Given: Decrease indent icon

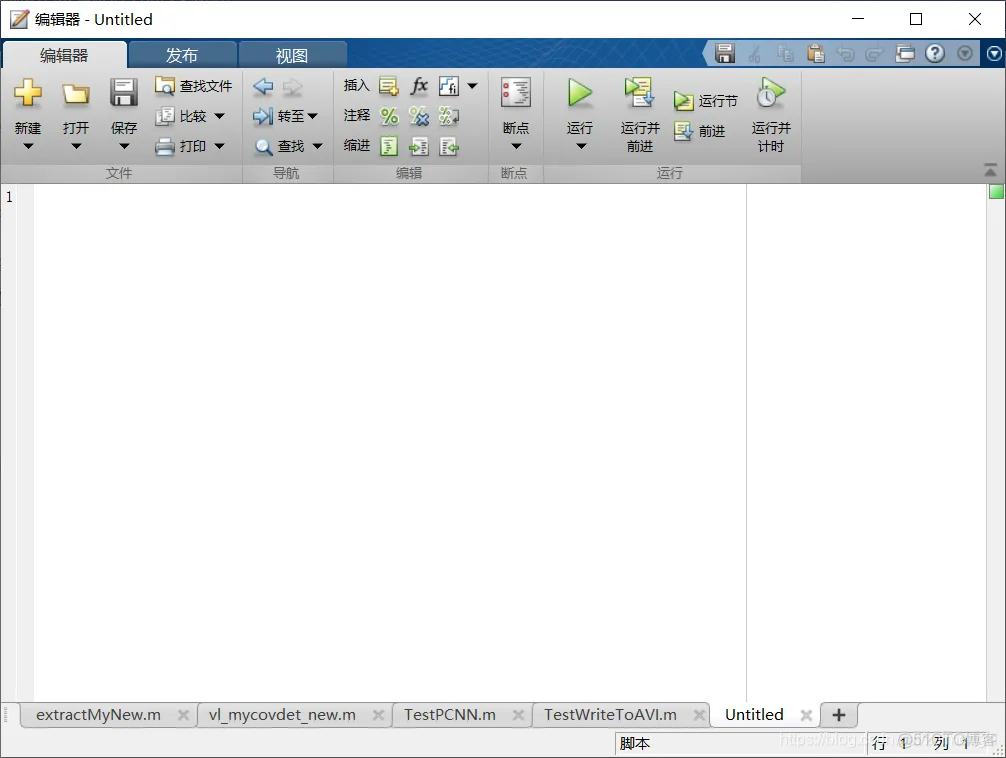Looking at the screenshot, I should (x=448, y=146).
